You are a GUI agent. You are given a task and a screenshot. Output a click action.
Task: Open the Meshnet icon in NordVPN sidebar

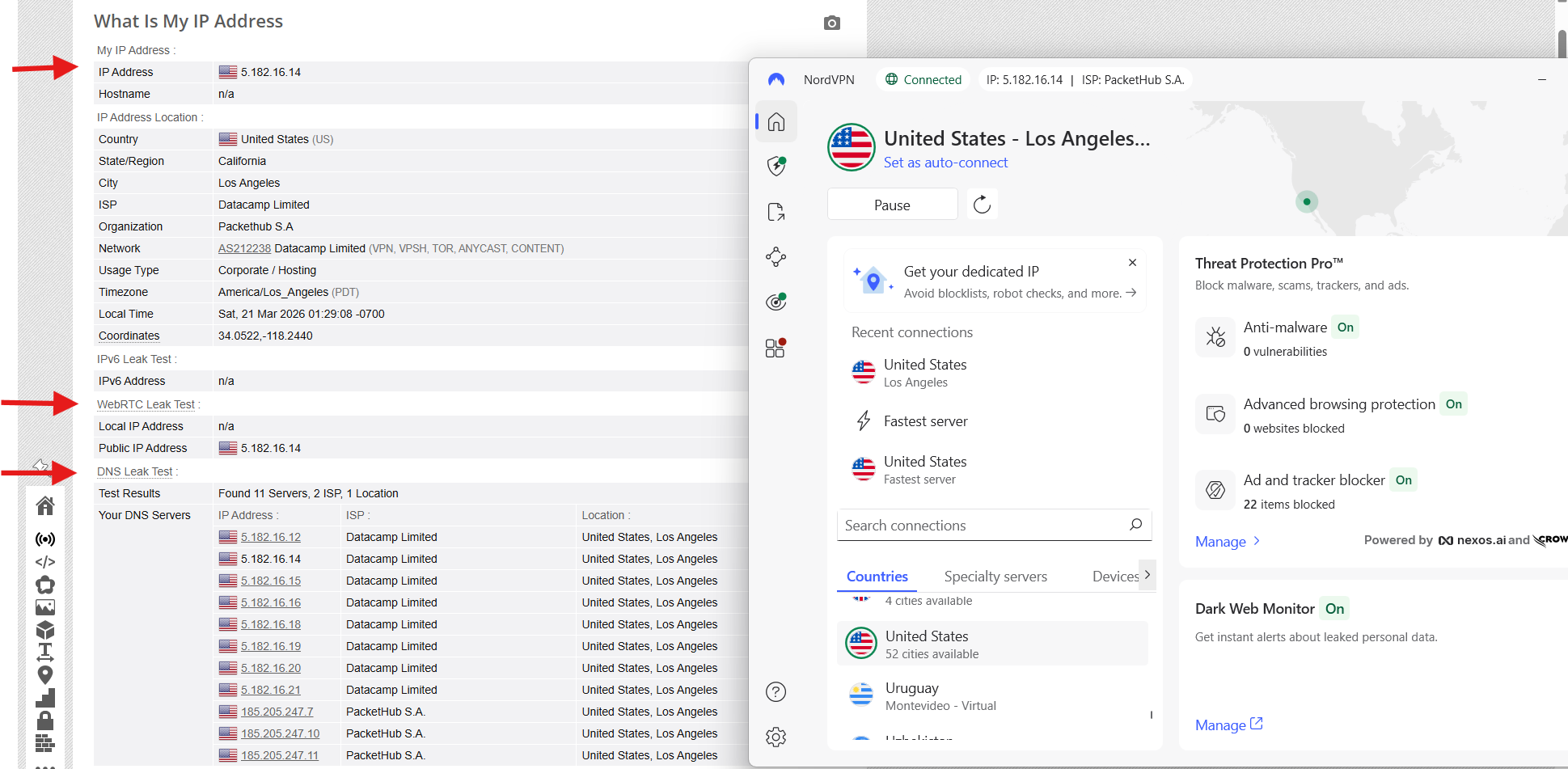776,257
